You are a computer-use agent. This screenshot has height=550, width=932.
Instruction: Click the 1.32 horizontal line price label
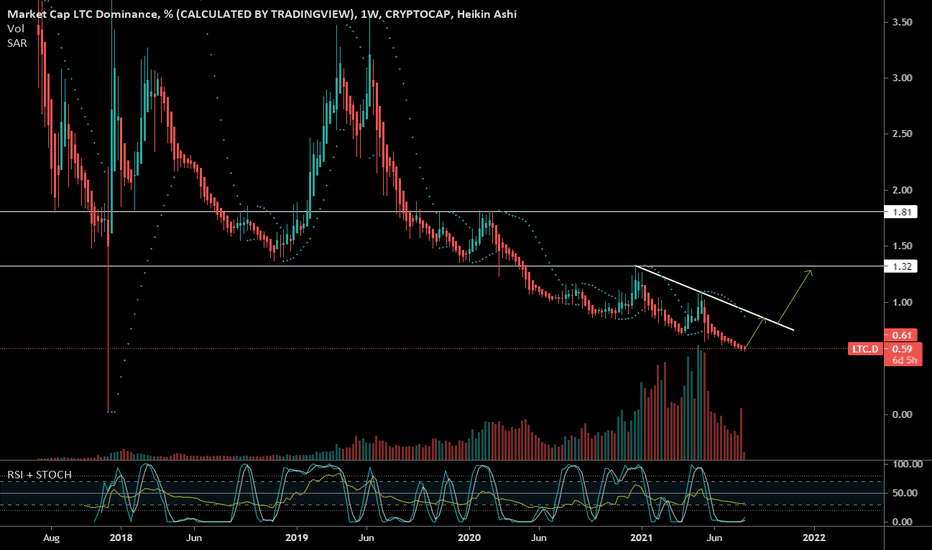[x=901, y=266]
